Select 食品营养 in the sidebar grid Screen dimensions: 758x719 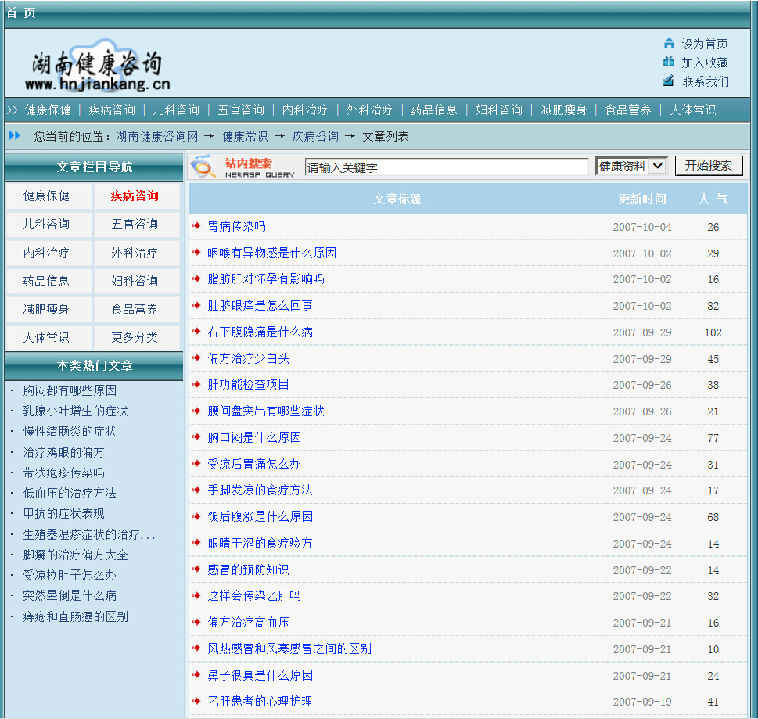point(134,309)
